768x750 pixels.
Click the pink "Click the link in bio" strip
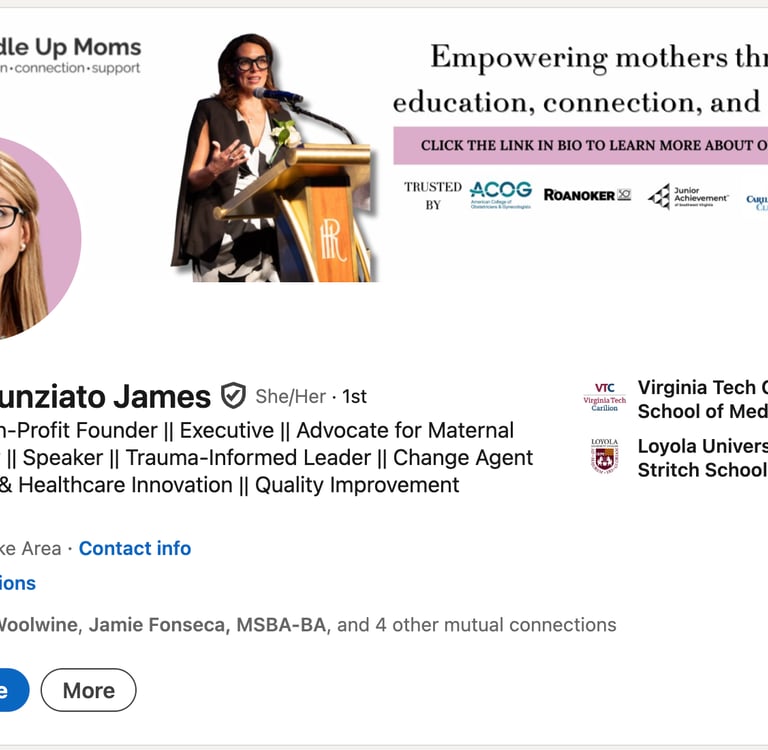pos(580,145)
